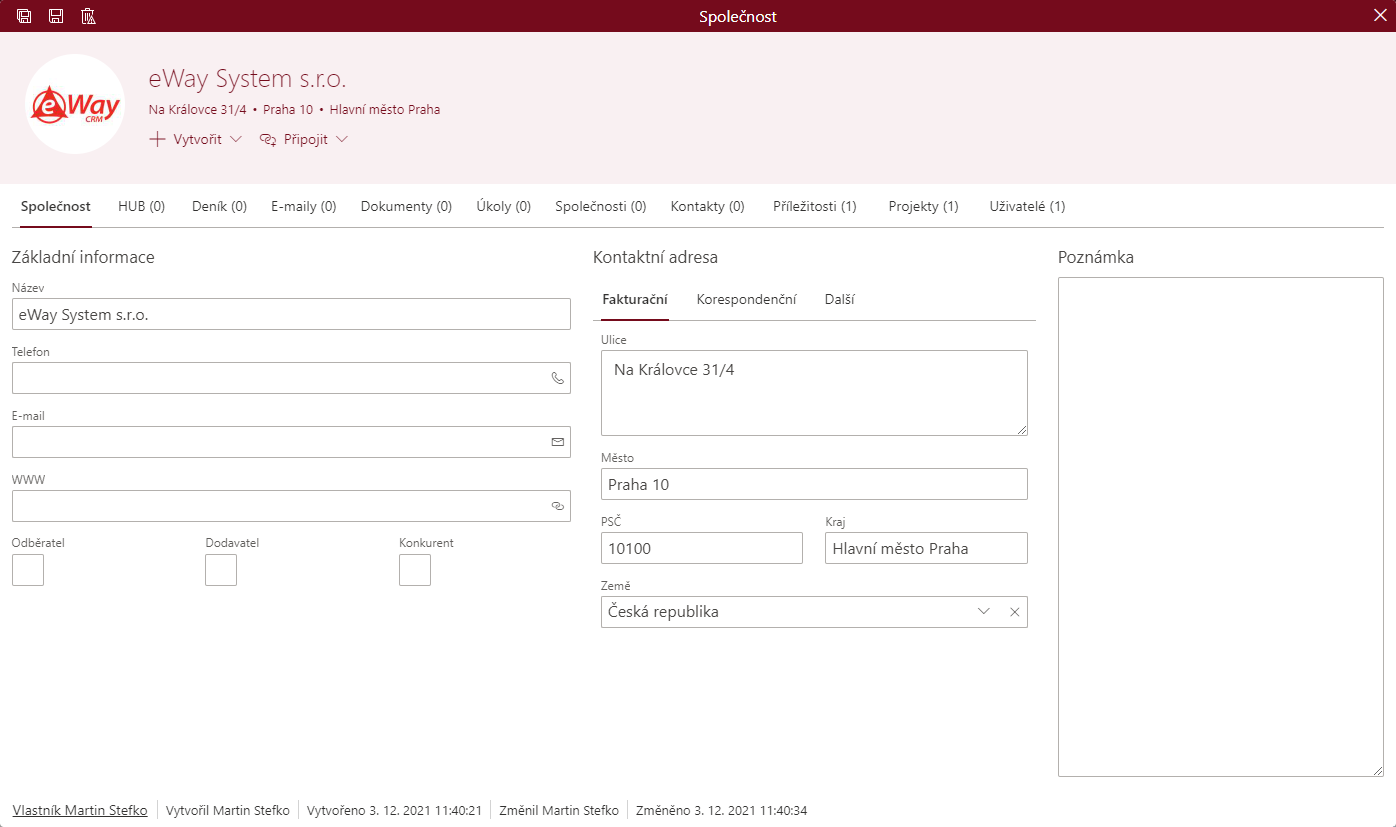The width and height of the screenshot is (1396, 827).
Task: Switch to the Společnosti (0) tab
Action: tap(601, 206)
